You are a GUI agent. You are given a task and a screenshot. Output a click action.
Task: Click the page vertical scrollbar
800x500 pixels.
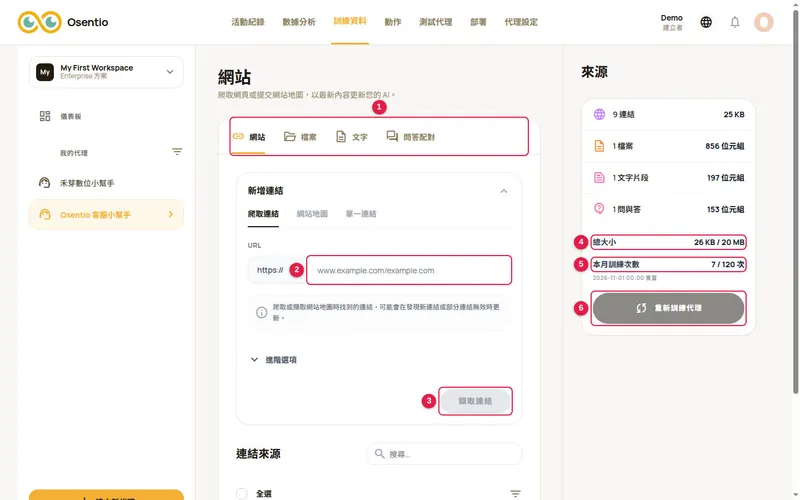tap(795, 204)
